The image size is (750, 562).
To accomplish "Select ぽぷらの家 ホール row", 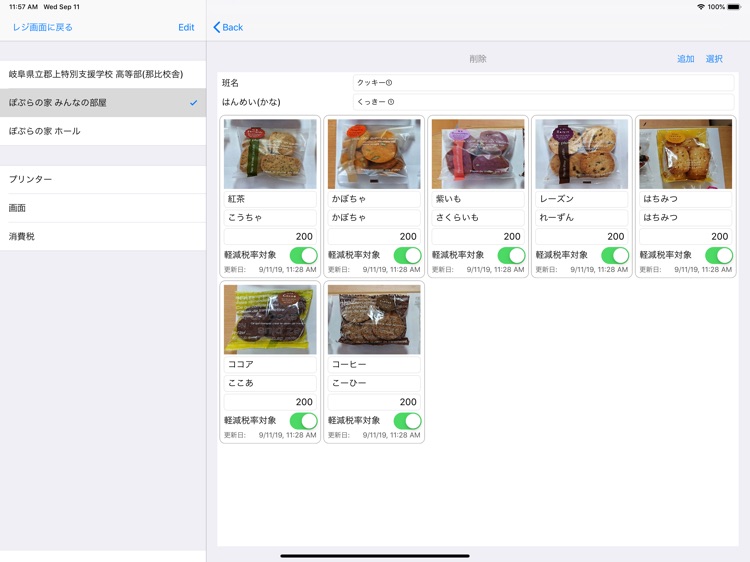I will point(103,131).
